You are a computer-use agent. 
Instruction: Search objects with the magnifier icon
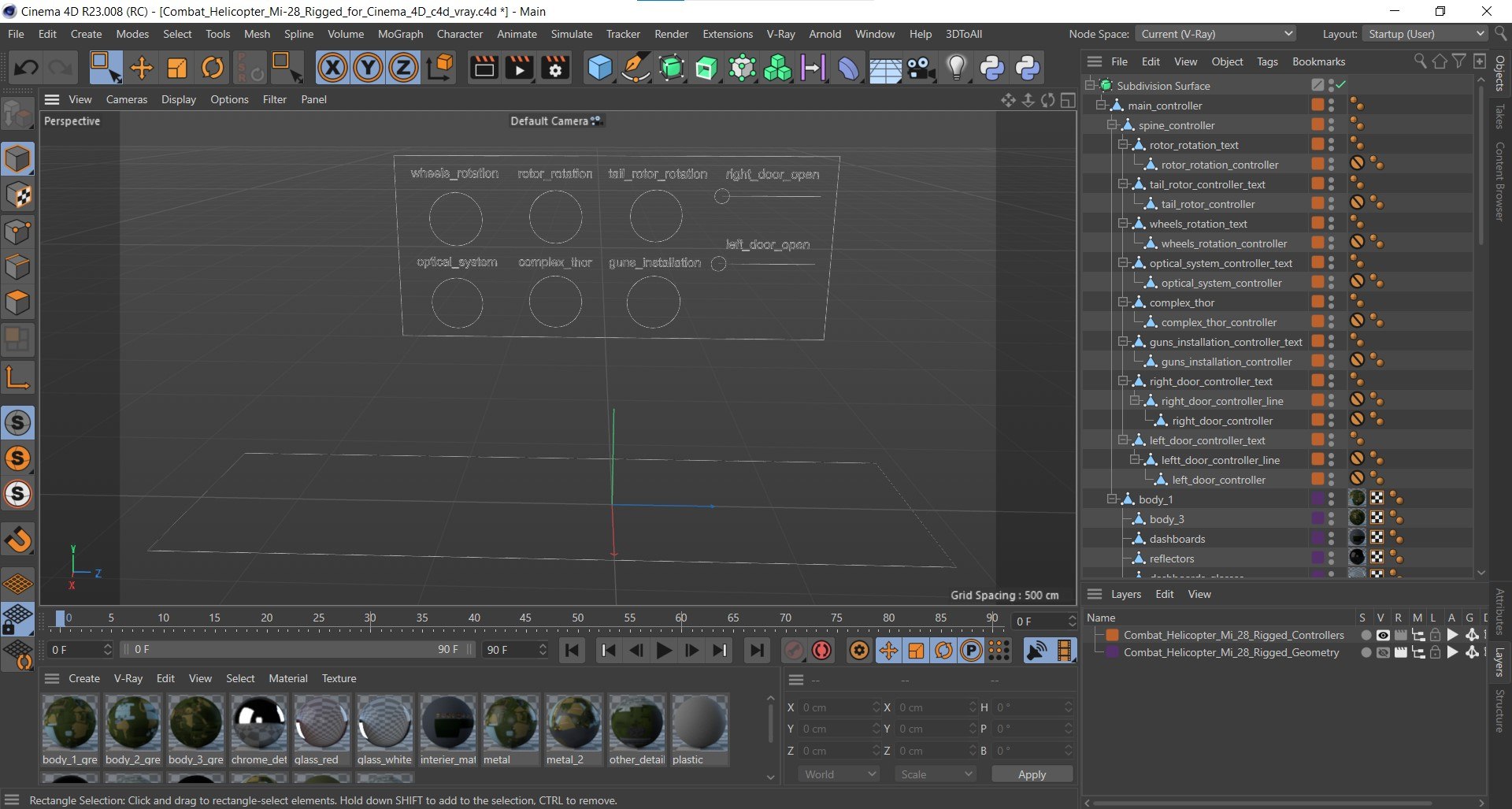(1420, 61)
